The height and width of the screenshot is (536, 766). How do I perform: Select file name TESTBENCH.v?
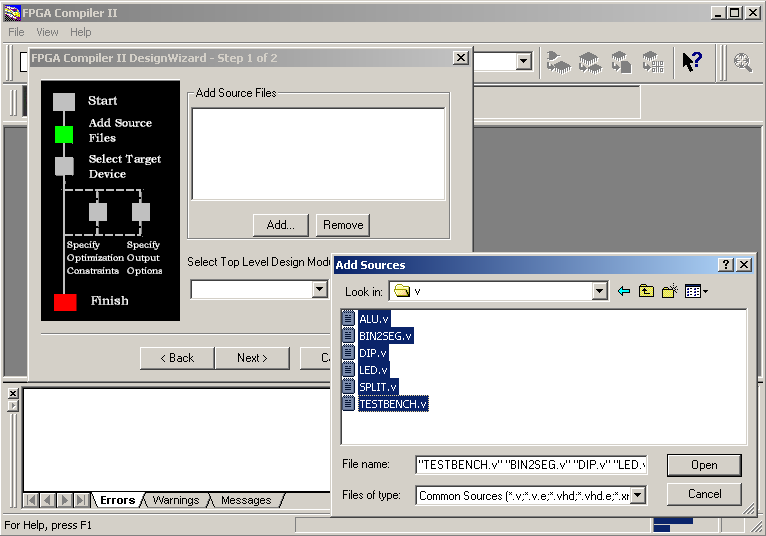[x=393, y=404]
